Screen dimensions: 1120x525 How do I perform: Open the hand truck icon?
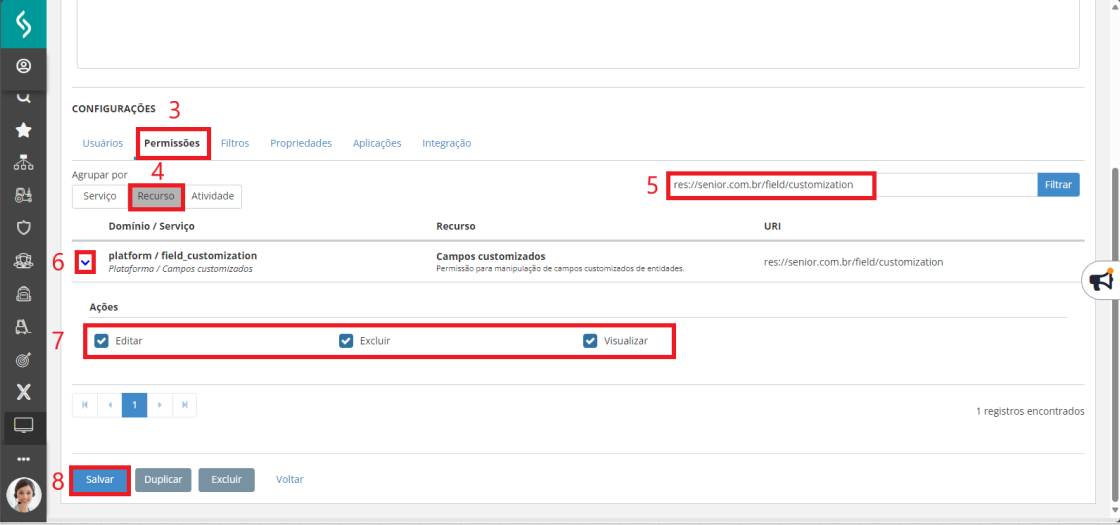pyautogui.click(x=24, y=326)
